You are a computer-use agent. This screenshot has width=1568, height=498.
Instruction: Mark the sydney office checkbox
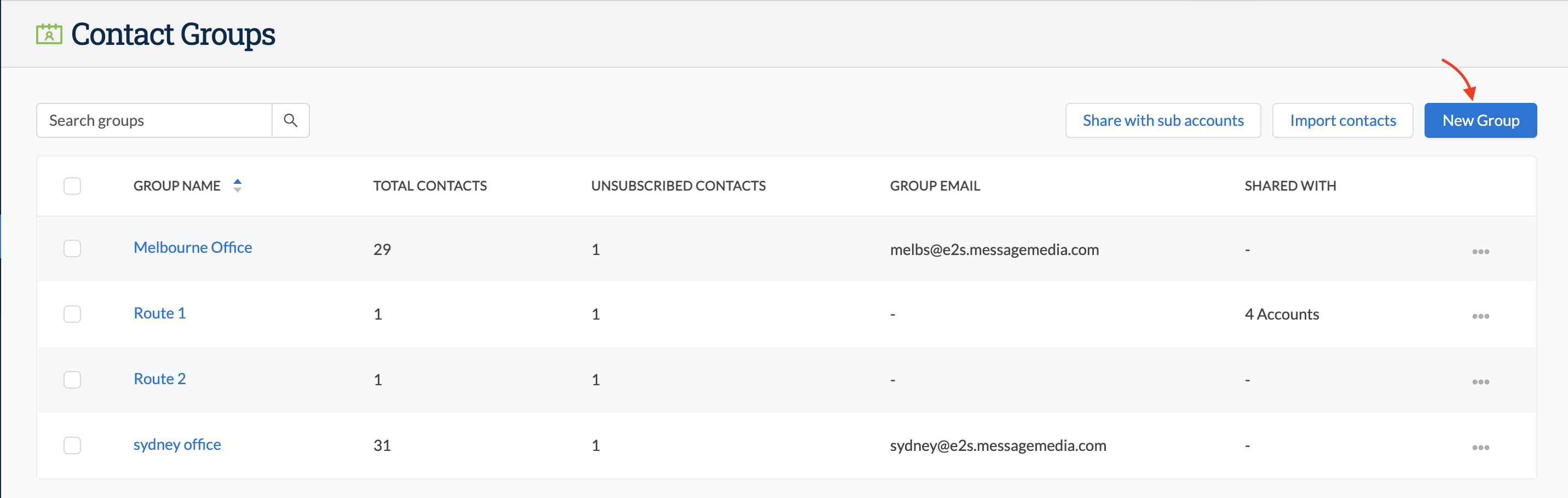72,445
